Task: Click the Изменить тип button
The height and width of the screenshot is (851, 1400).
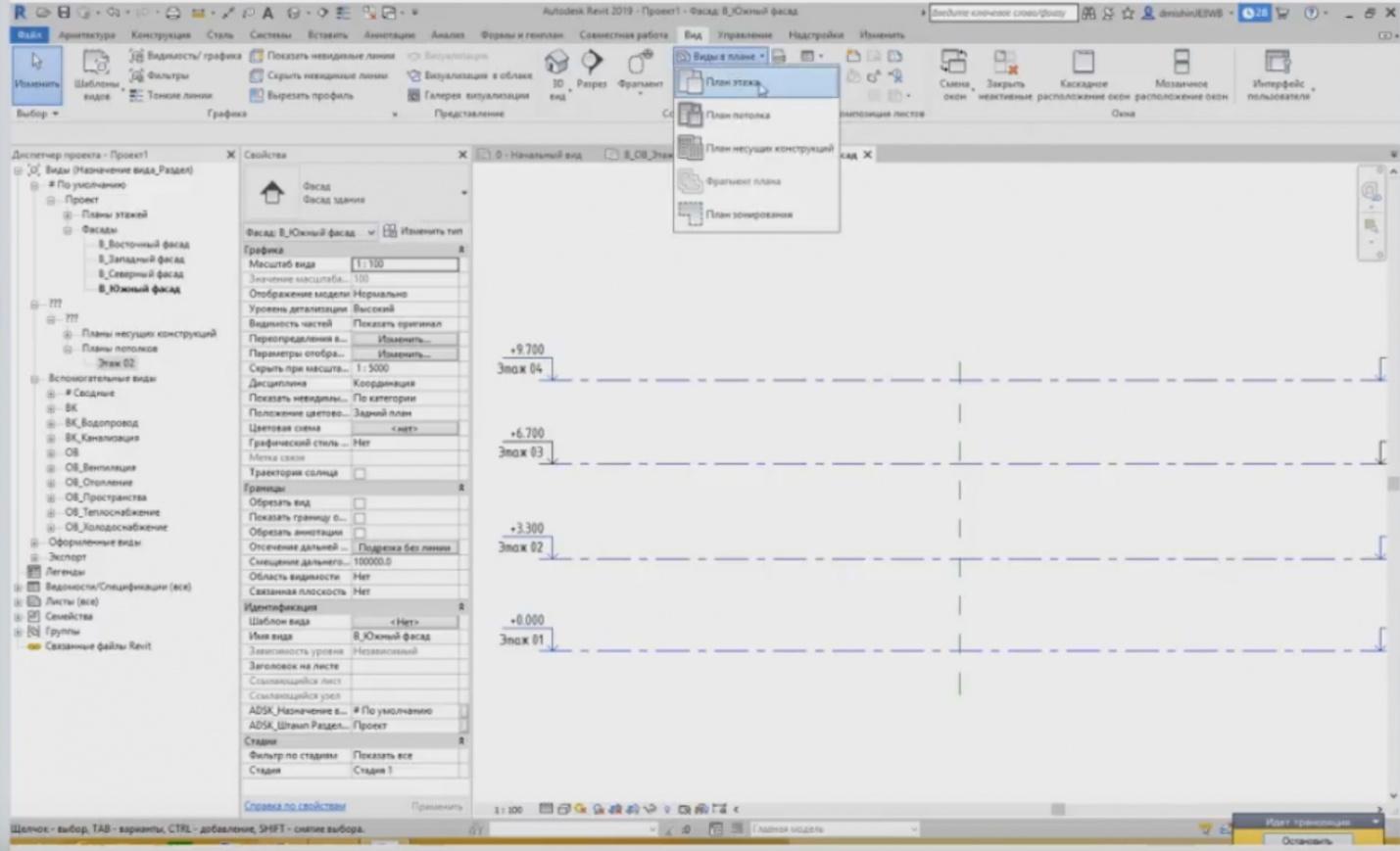Action: 423,231
